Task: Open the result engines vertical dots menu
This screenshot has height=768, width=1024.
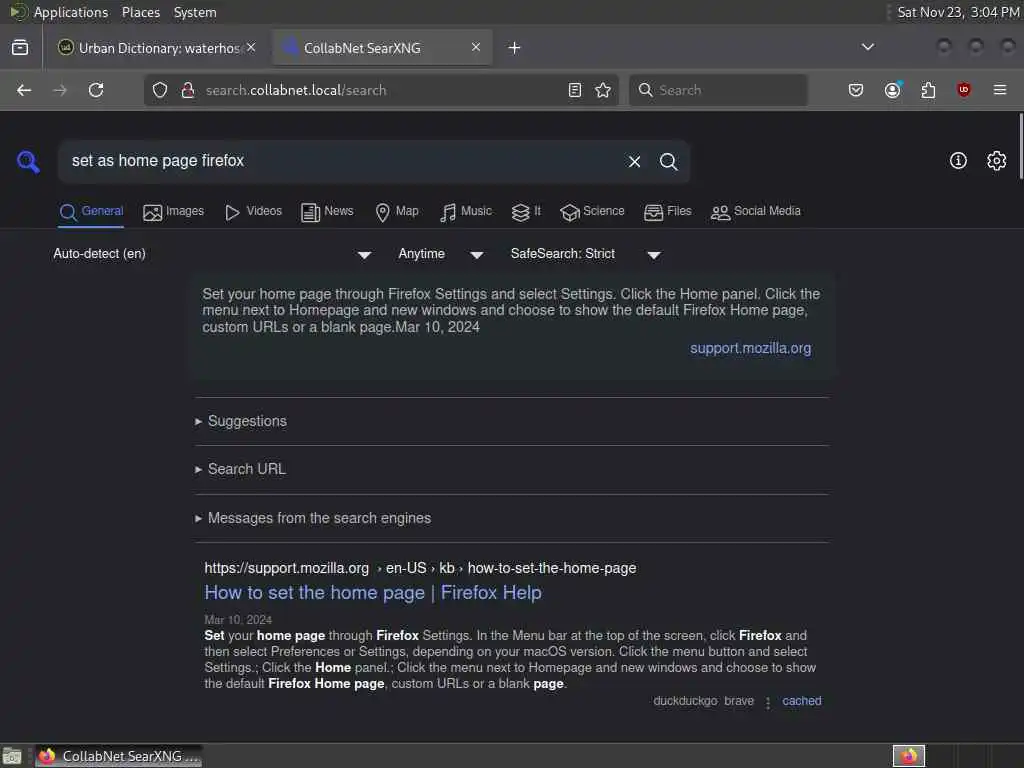Action: pyautogui.click(x=768, y=703)
